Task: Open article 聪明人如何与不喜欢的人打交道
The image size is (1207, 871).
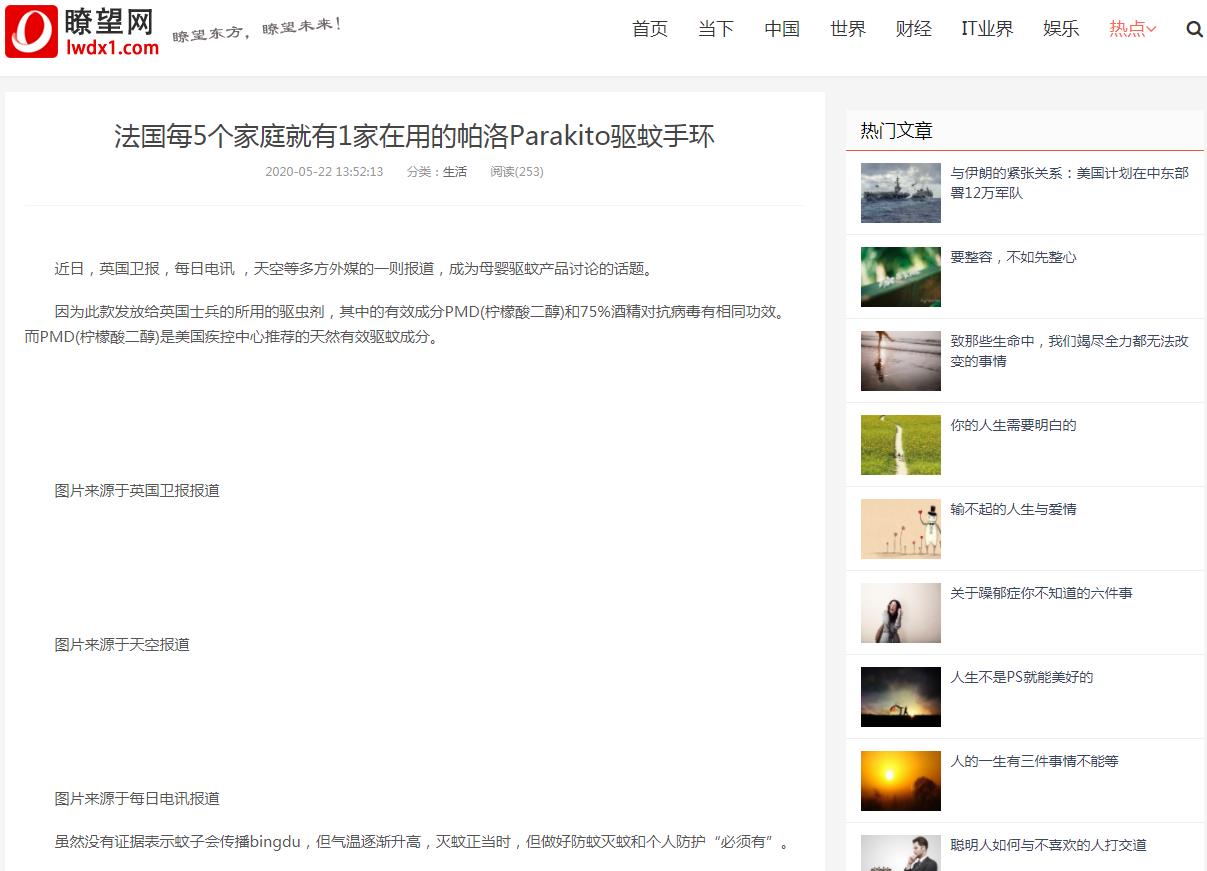Action: 1048,845
